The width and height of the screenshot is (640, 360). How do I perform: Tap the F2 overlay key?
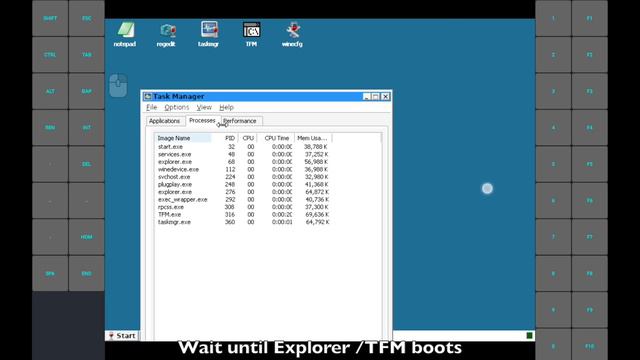(x=590, y=55)
